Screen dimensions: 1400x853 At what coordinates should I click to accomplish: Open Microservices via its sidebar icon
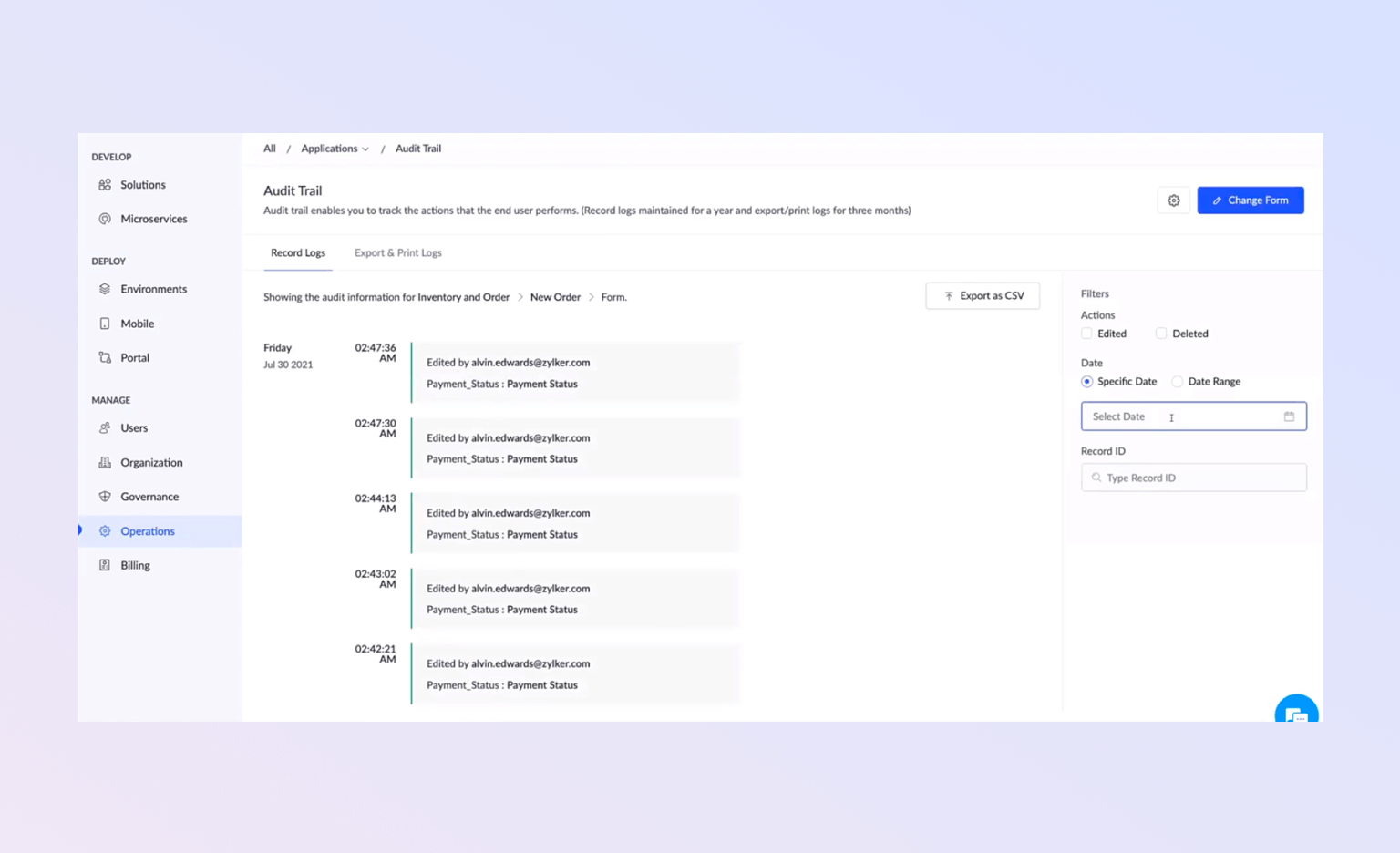coord(105,219)
